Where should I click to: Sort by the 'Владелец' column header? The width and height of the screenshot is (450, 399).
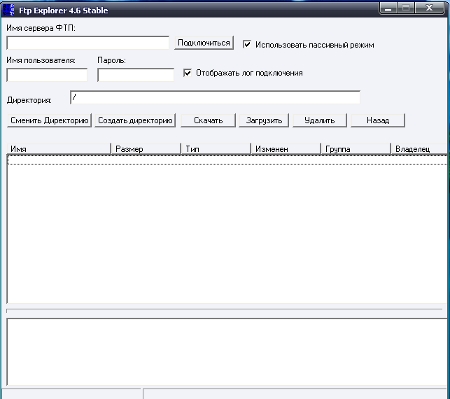tap(419, 149)
